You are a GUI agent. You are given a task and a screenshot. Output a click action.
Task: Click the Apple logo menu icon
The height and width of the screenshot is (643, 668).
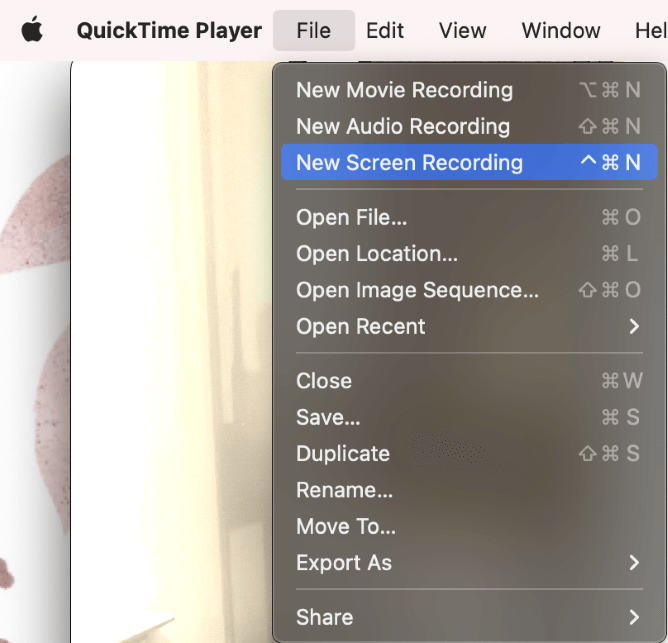coord(32,30)
